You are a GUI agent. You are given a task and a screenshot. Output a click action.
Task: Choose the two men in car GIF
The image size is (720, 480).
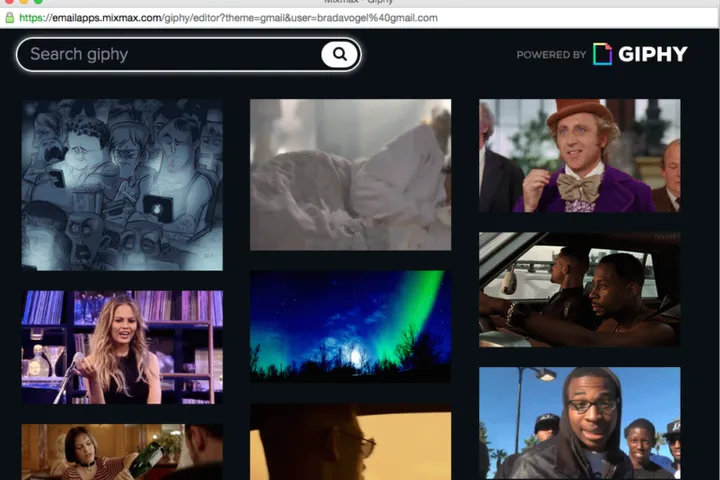pos(580,289)
